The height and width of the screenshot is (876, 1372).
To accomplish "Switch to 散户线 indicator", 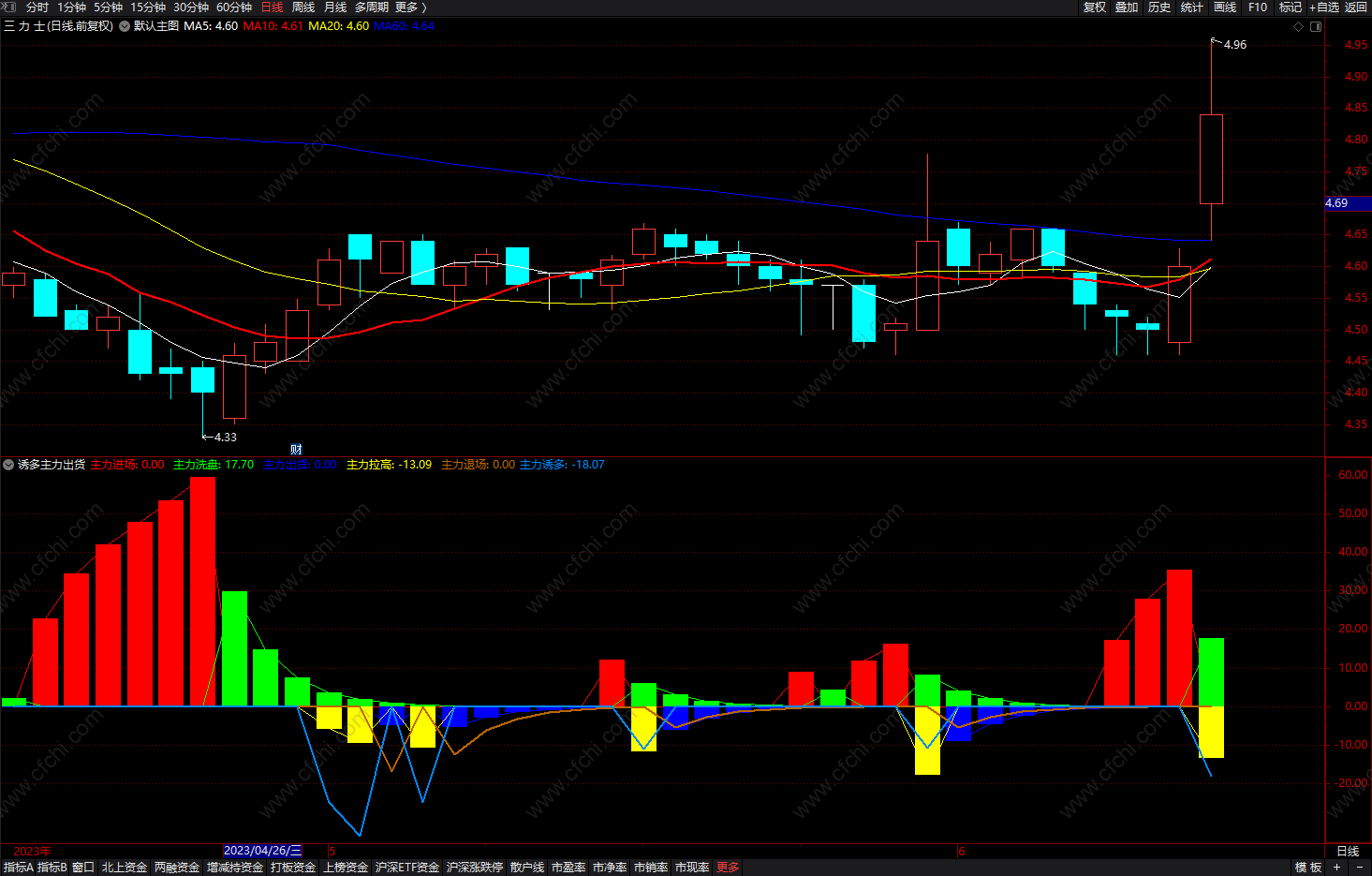I will (527, 868).
